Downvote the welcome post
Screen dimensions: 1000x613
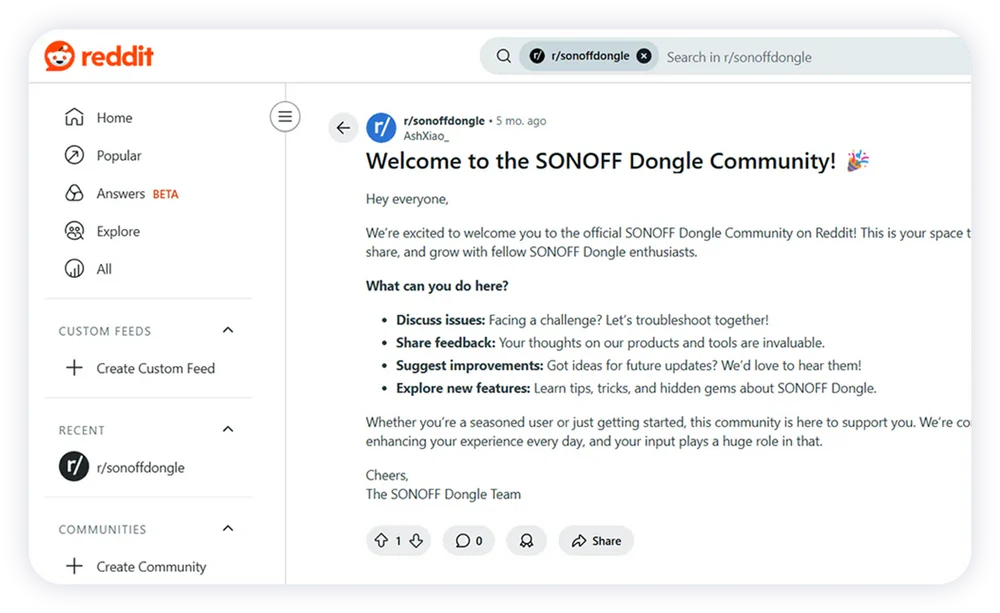[x=416, y=541]
